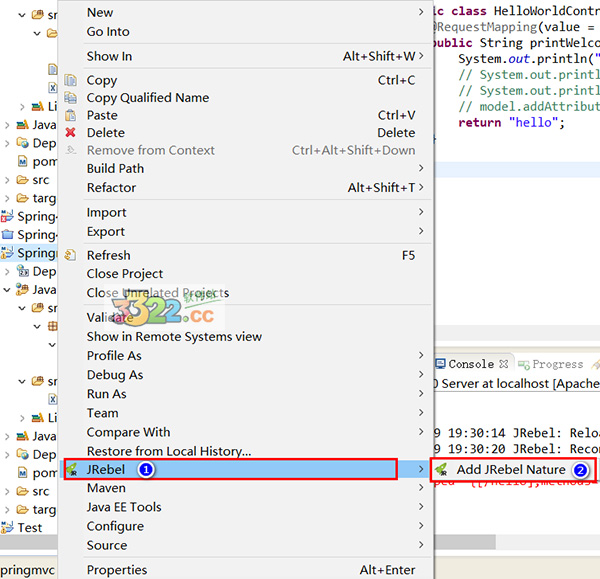Click the red Delete X icon
The width and height of the screenshot is (600, 579).
(70, 132)
